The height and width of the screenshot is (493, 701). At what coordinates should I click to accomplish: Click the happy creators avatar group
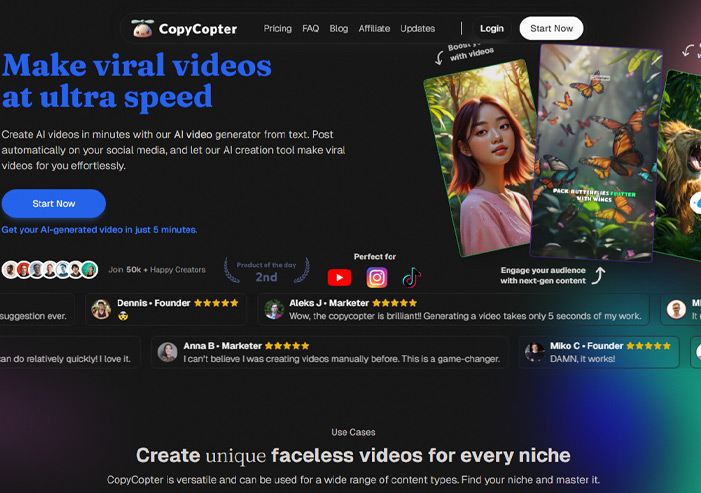pos(49,269)
